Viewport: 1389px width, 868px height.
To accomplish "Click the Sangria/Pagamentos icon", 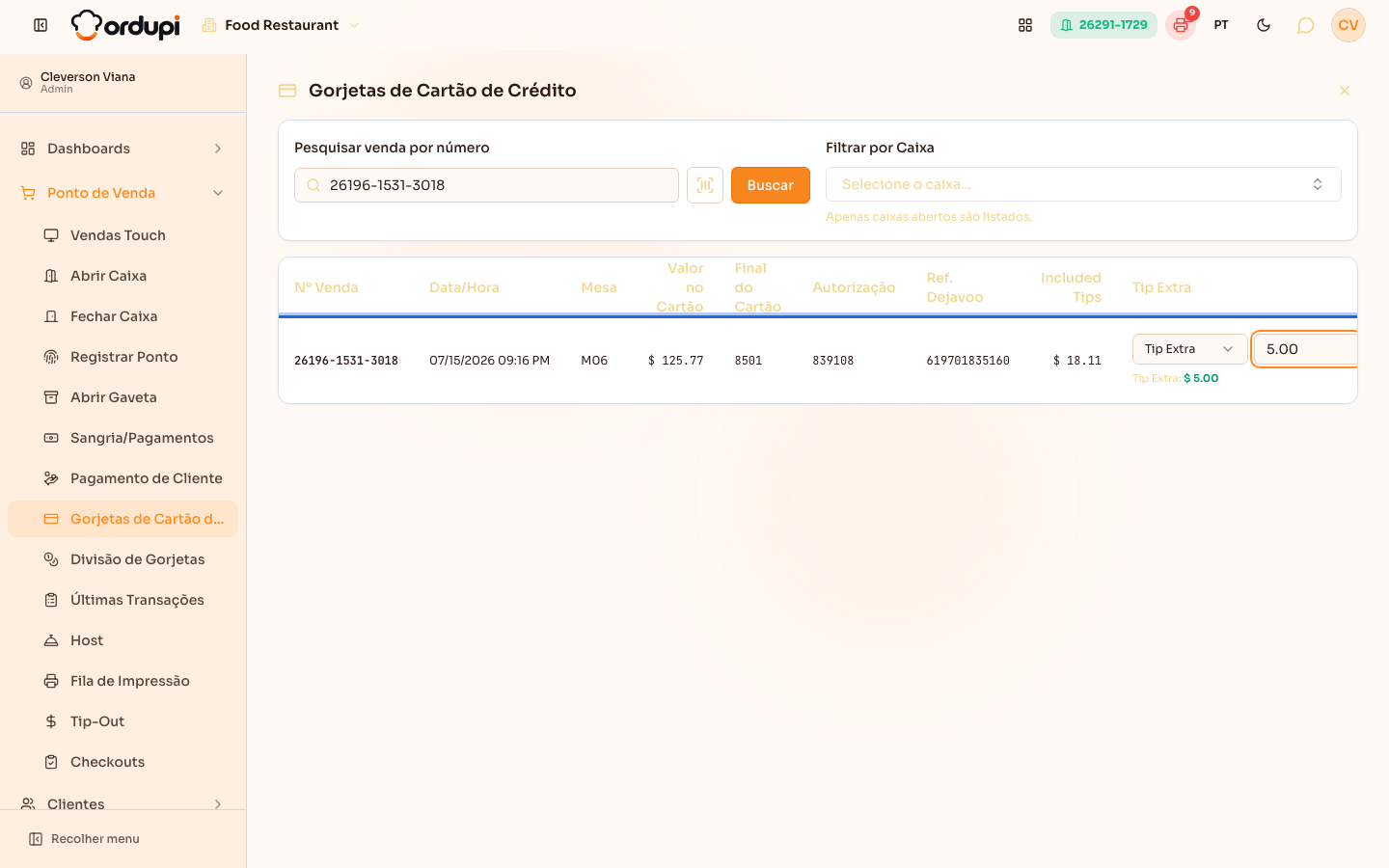I will pyautogui.click(x=51, y=438).
